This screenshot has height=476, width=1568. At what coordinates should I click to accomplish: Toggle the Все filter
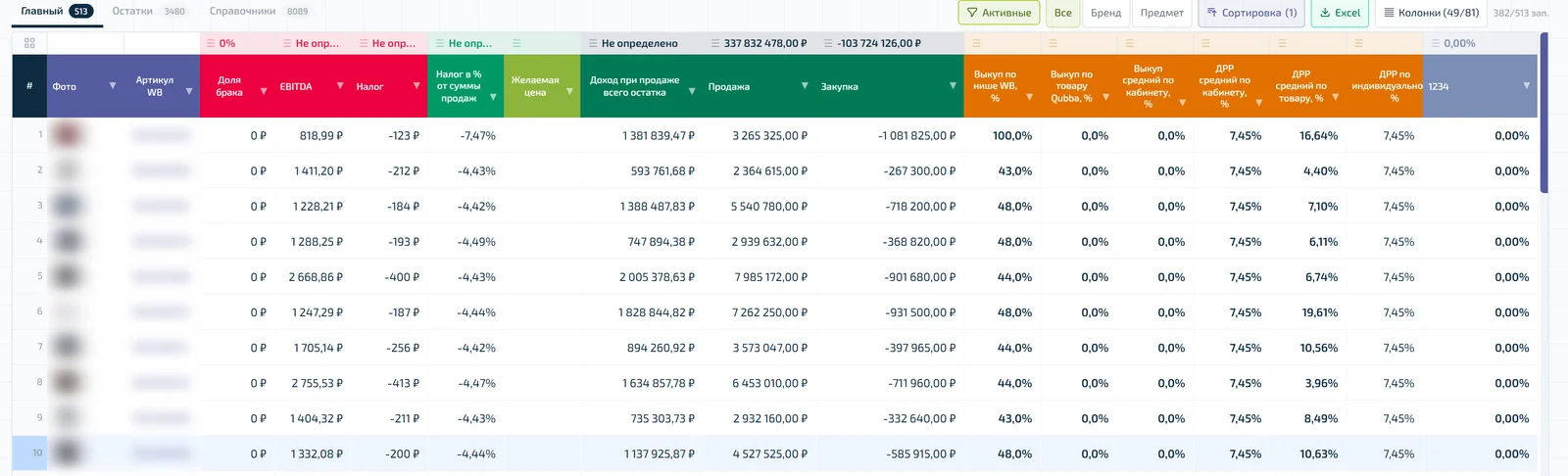1062,13
